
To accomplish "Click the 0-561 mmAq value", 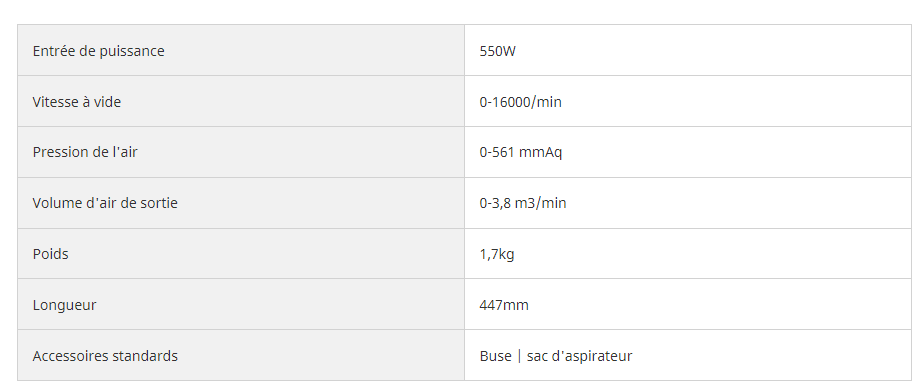I will click(x=521, y=152).
